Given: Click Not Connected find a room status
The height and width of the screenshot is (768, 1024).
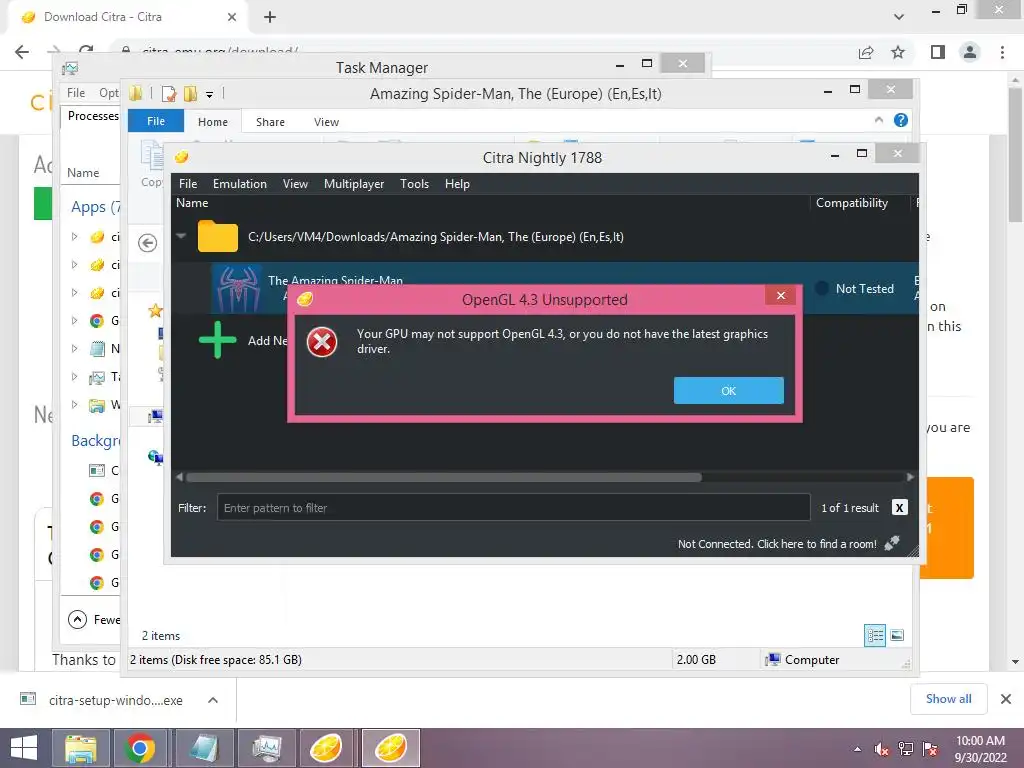Looking at the screenshot, I should 777,544.
